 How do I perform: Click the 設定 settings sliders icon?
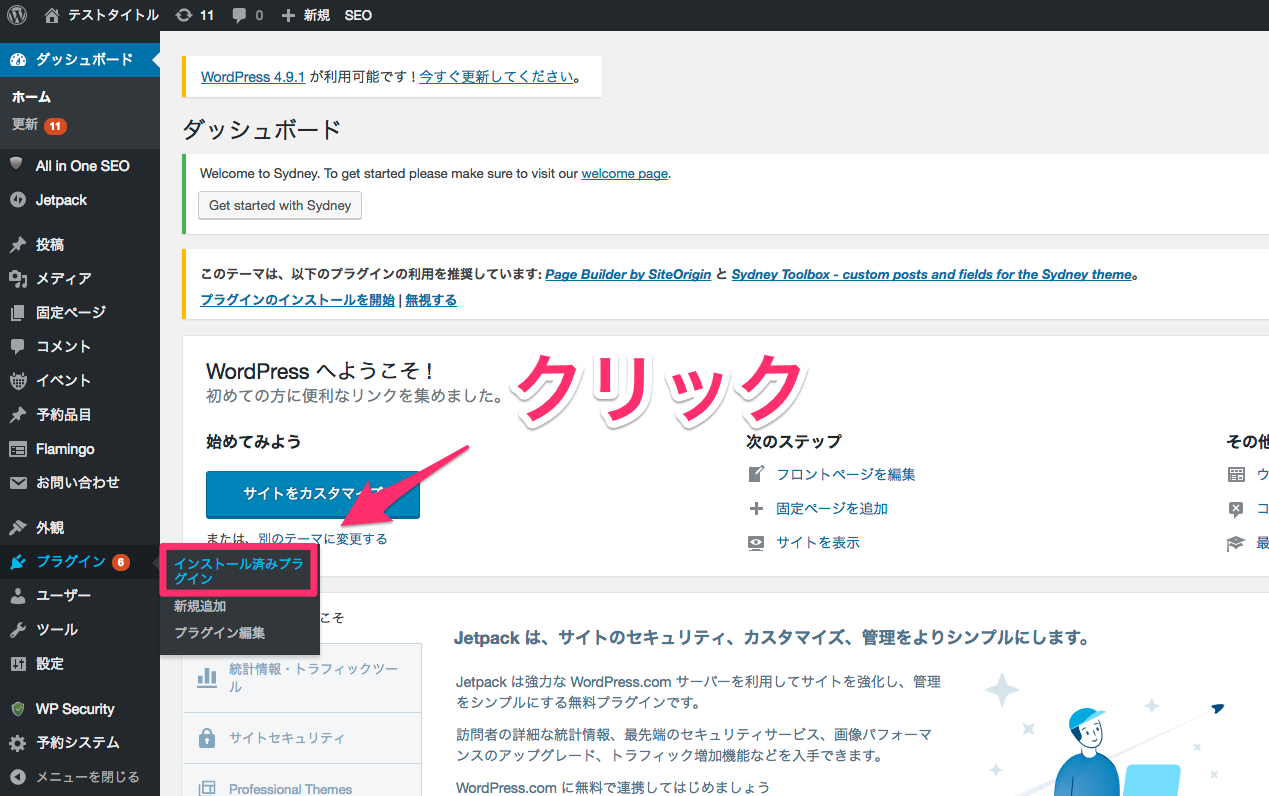pyautogui.click(x=17, y=664)
